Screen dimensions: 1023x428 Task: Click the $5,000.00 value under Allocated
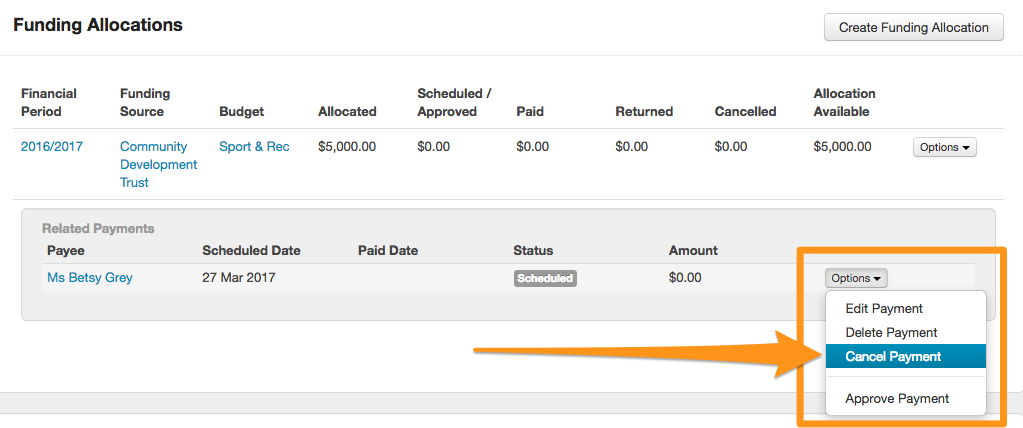tap(347, 147)
